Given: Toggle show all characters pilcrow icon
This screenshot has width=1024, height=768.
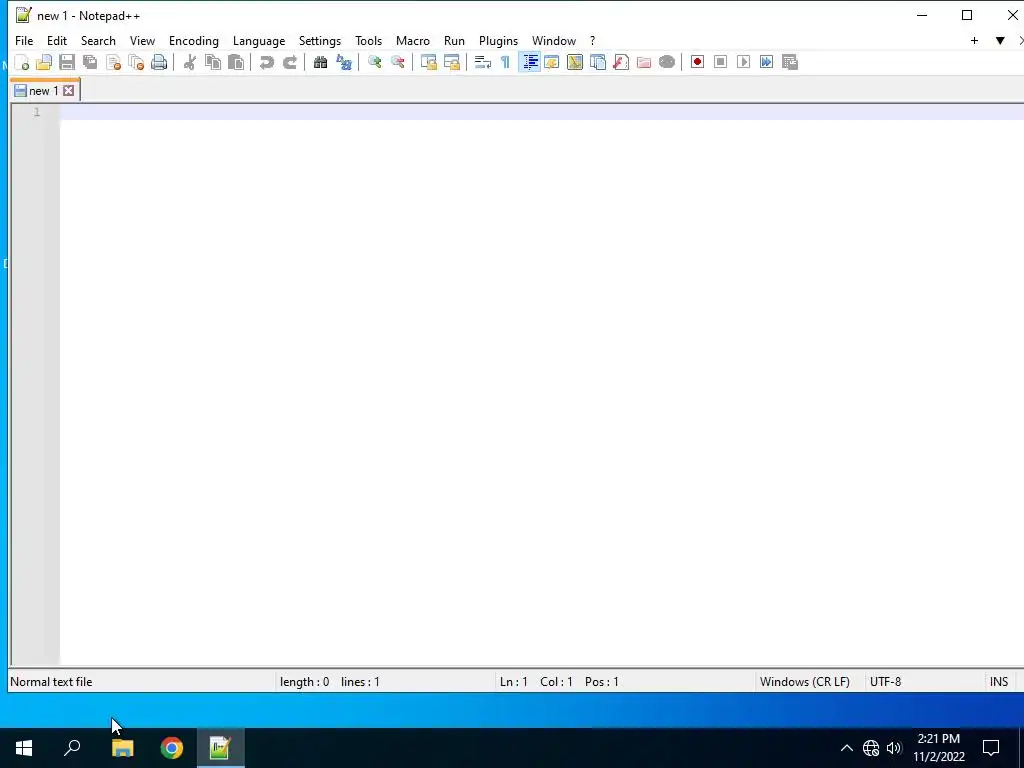Looking at the screenshot, I should pyautogui.click(x=505, y=62).
